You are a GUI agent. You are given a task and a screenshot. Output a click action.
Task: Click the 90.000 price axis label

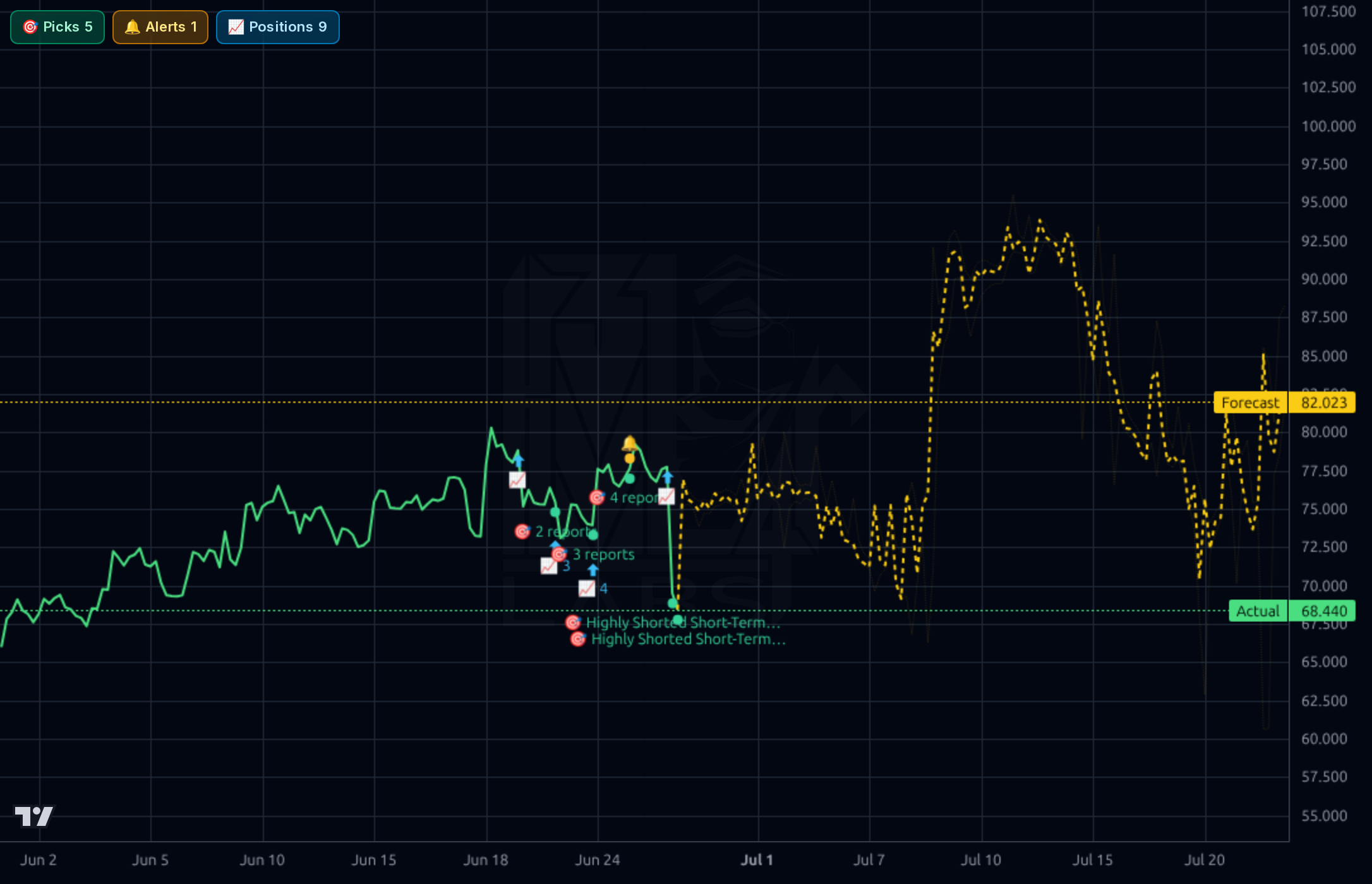tap(1324, 279)
